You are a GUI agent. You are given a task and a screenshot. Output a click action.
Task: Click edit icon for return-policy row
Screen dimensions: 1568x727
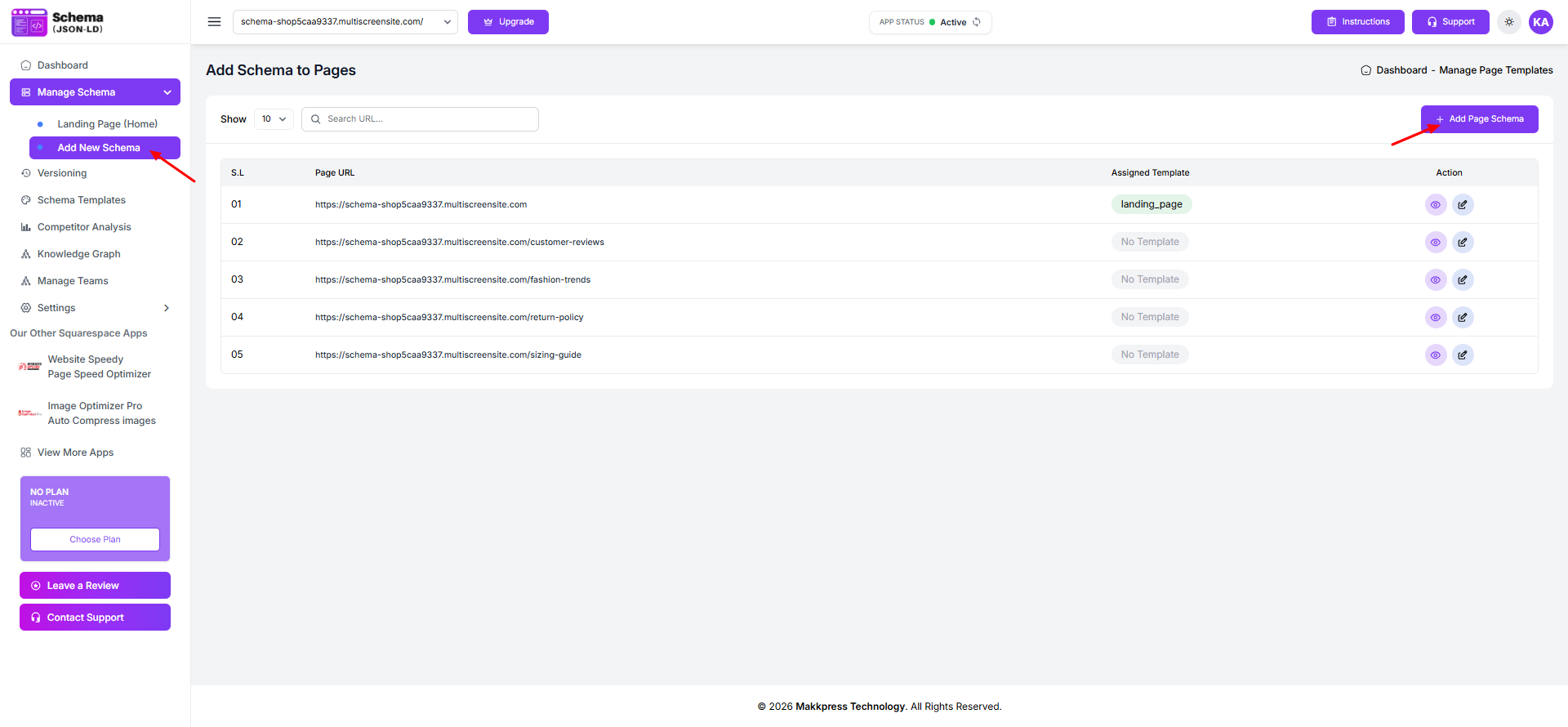tap(1463, 318)
